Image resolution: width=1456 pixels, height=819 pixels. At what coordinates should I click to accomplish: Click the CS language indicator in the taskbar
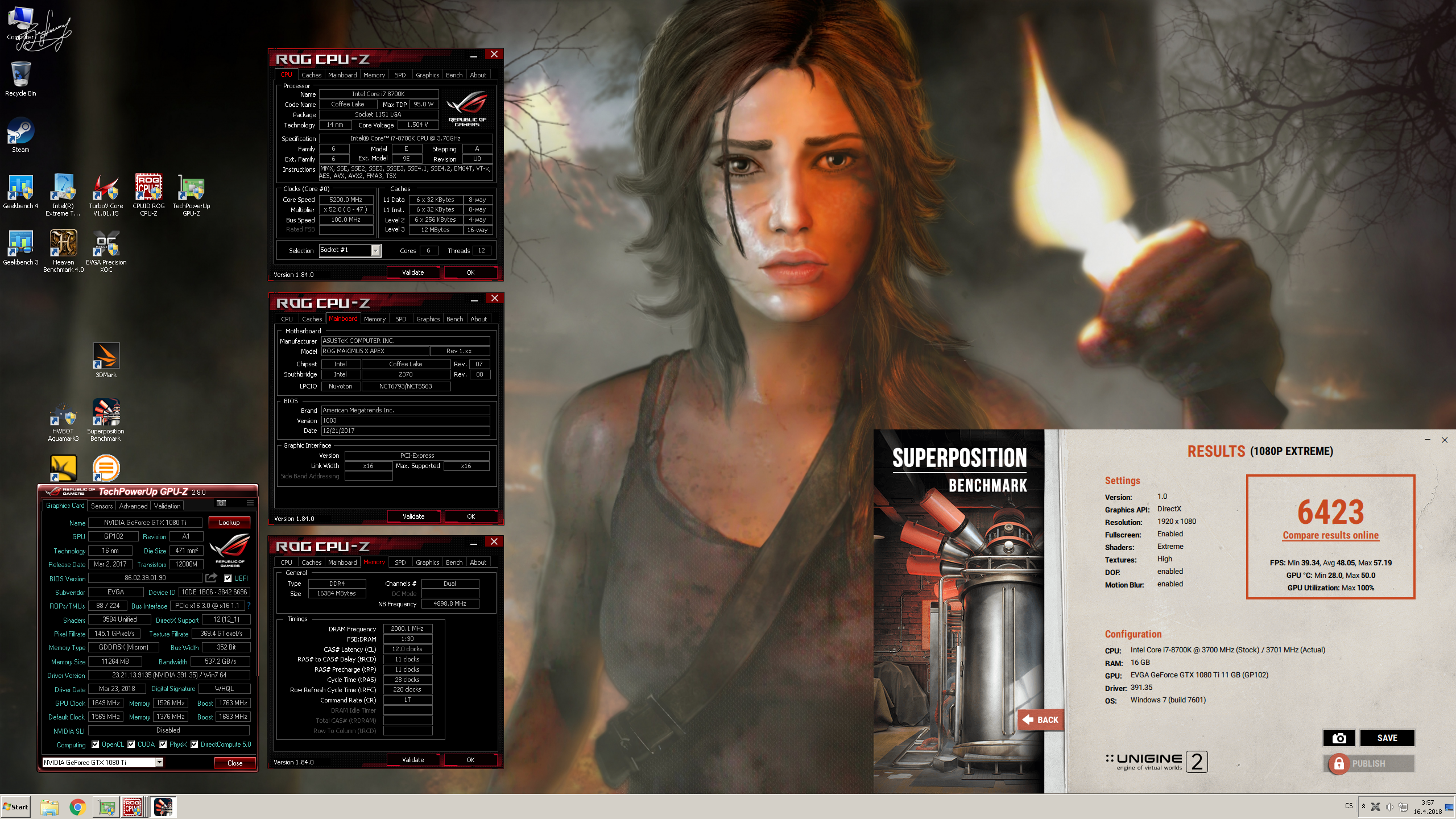(1349, 806)
